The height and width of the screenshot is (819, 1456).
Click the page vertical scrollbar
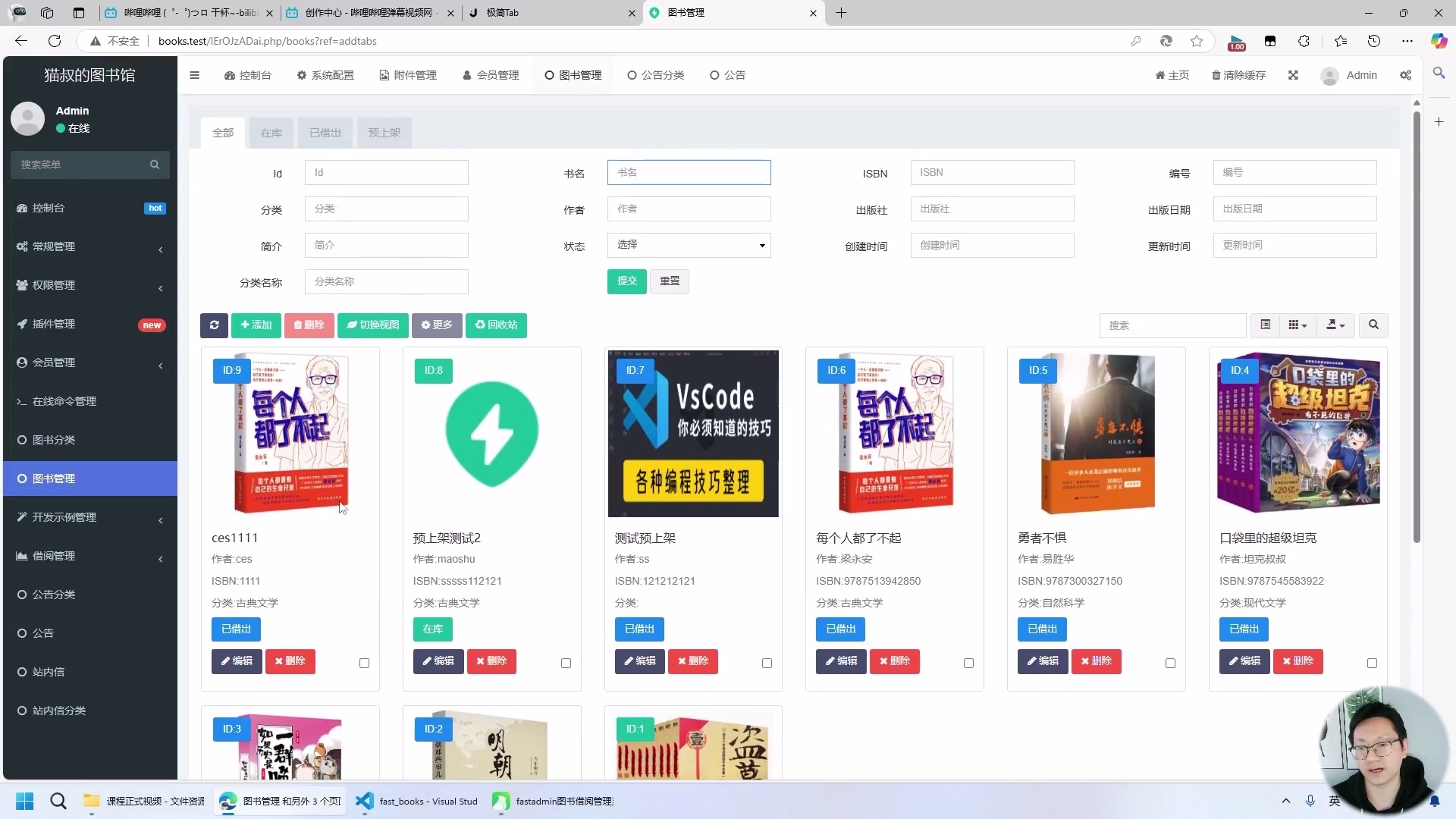pos(1416,326)
